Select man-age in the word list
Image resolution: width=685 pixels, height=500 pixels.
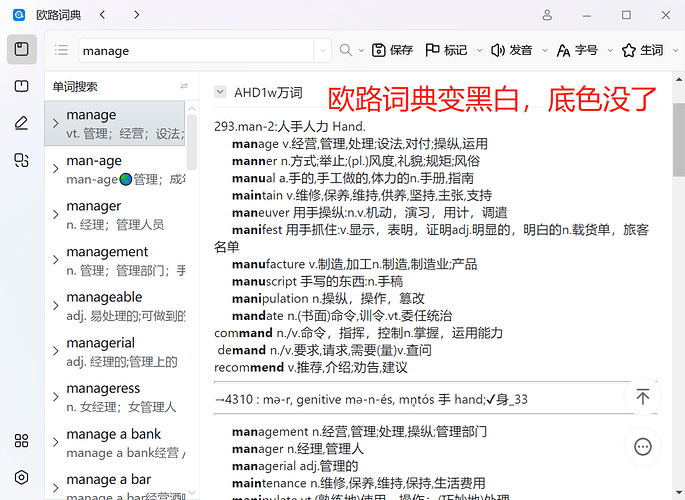[x=115, y=169]
